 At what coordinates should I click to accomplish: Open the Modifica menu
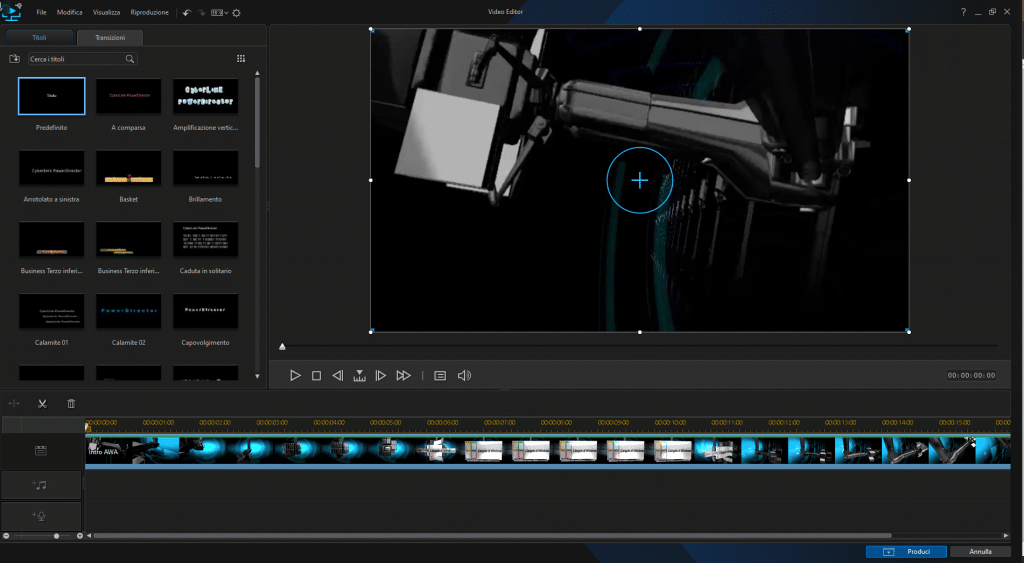[x=70, y=13]
